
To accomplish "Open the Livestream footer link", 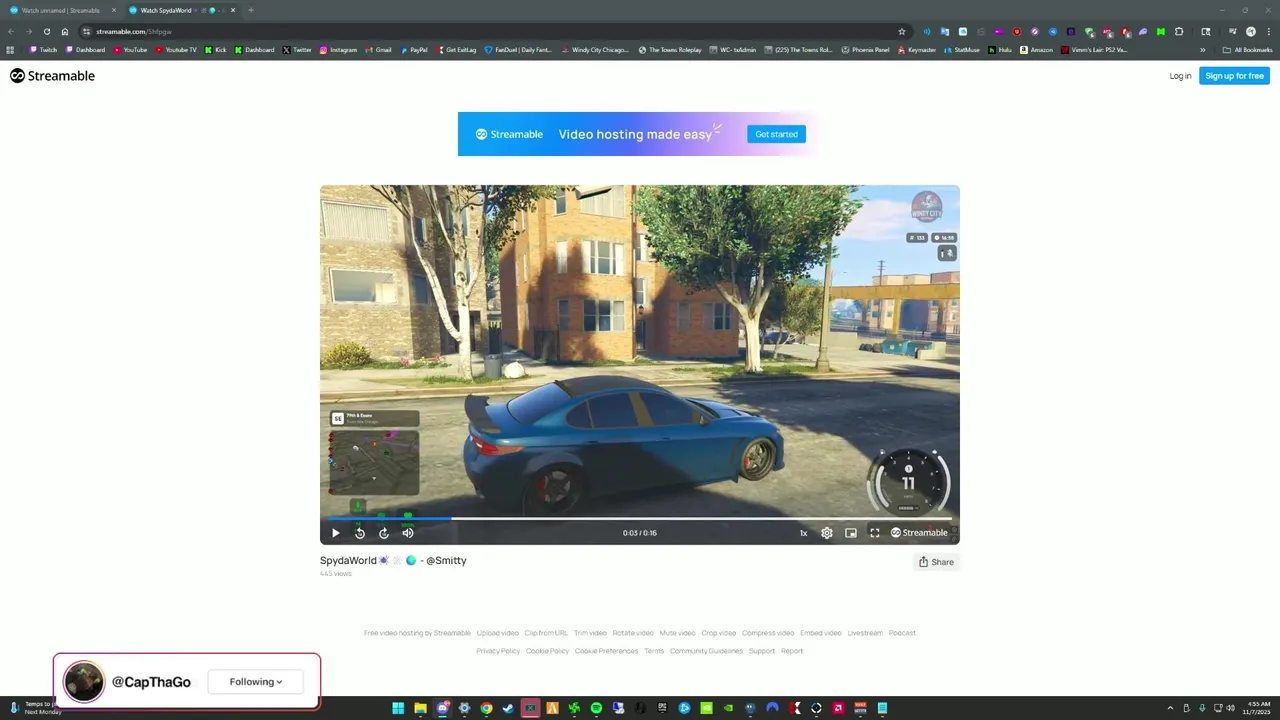I will click(865, 633).
